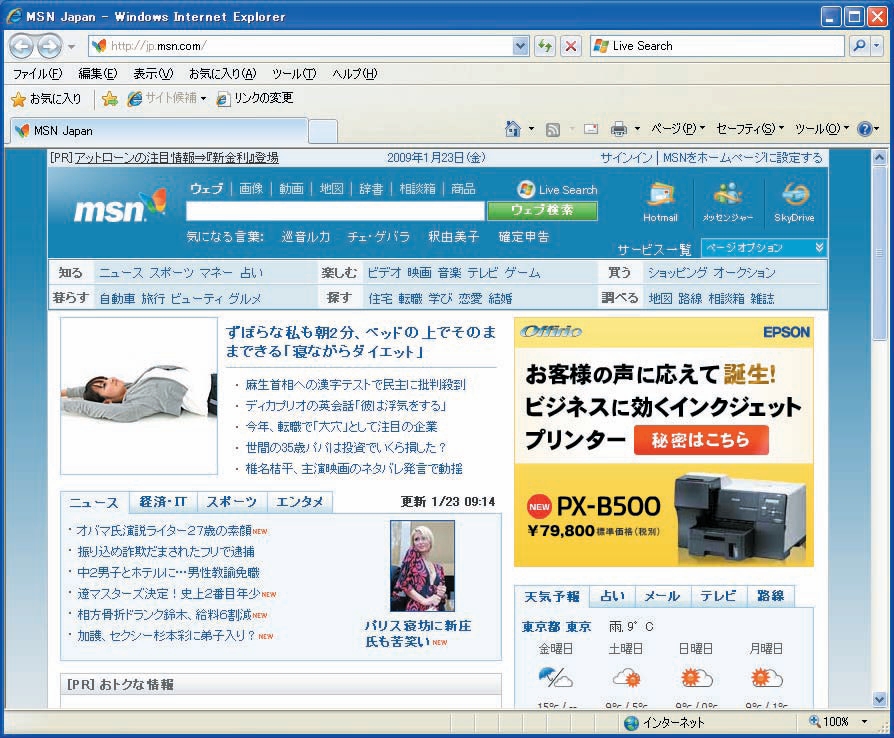Open the ファイル(F) menu
This screenshot has width=894, height=738.
click(x=37, y=74)
